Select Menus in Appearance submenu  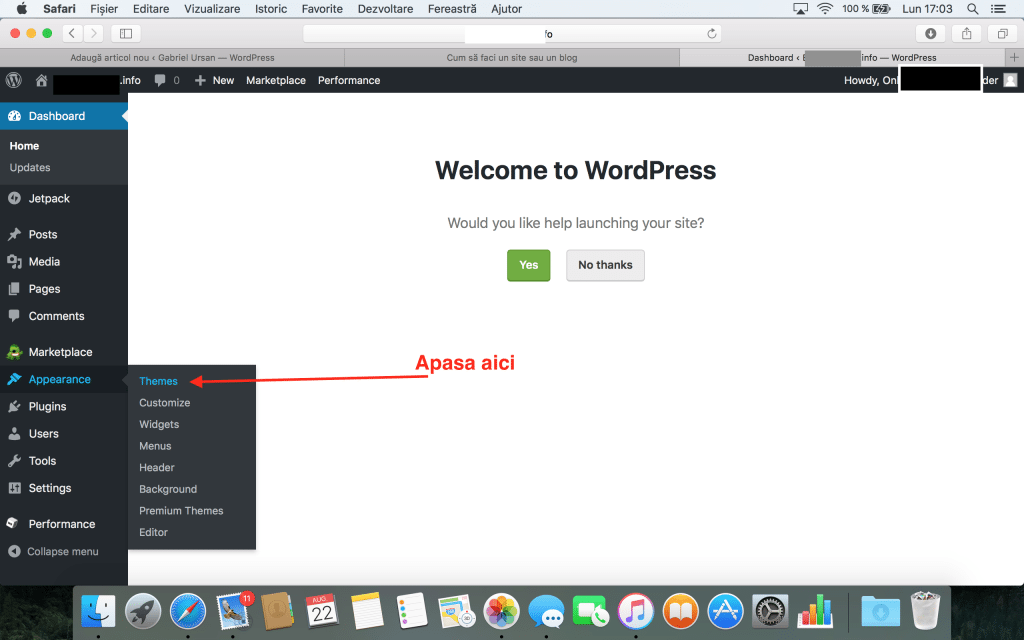coord(155,446)
